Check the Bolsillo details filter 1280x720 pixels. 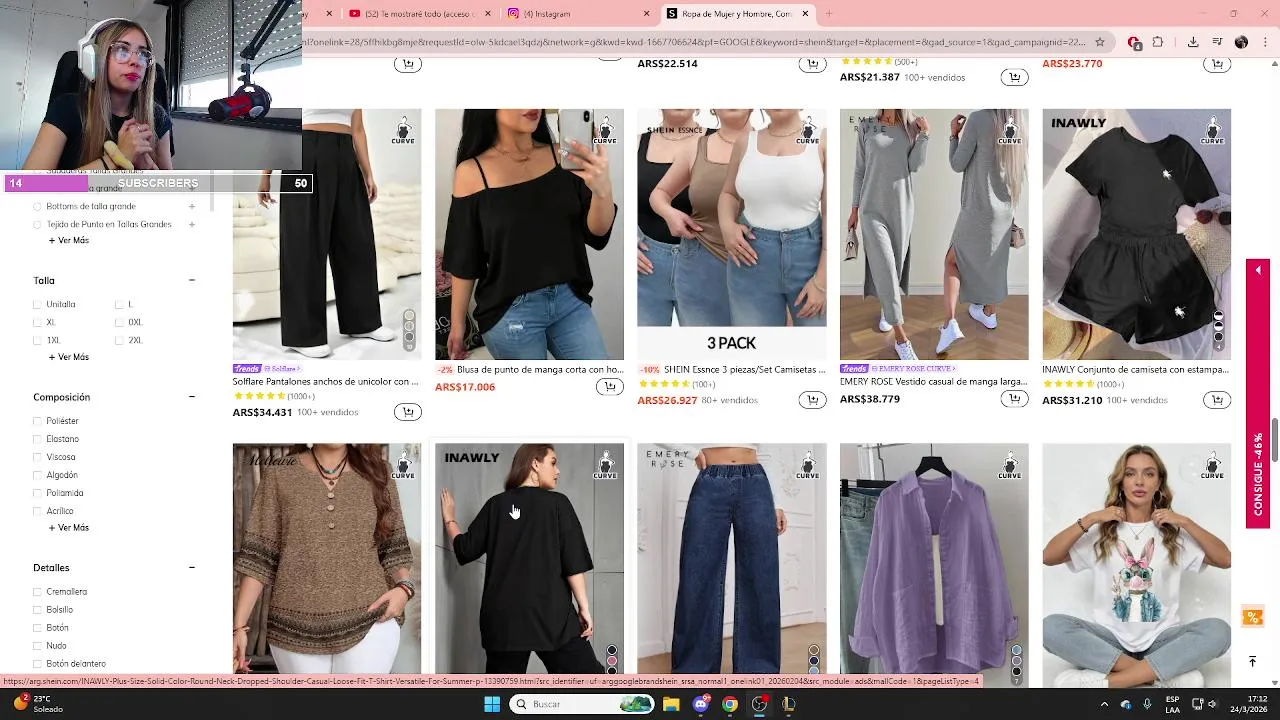38,610
